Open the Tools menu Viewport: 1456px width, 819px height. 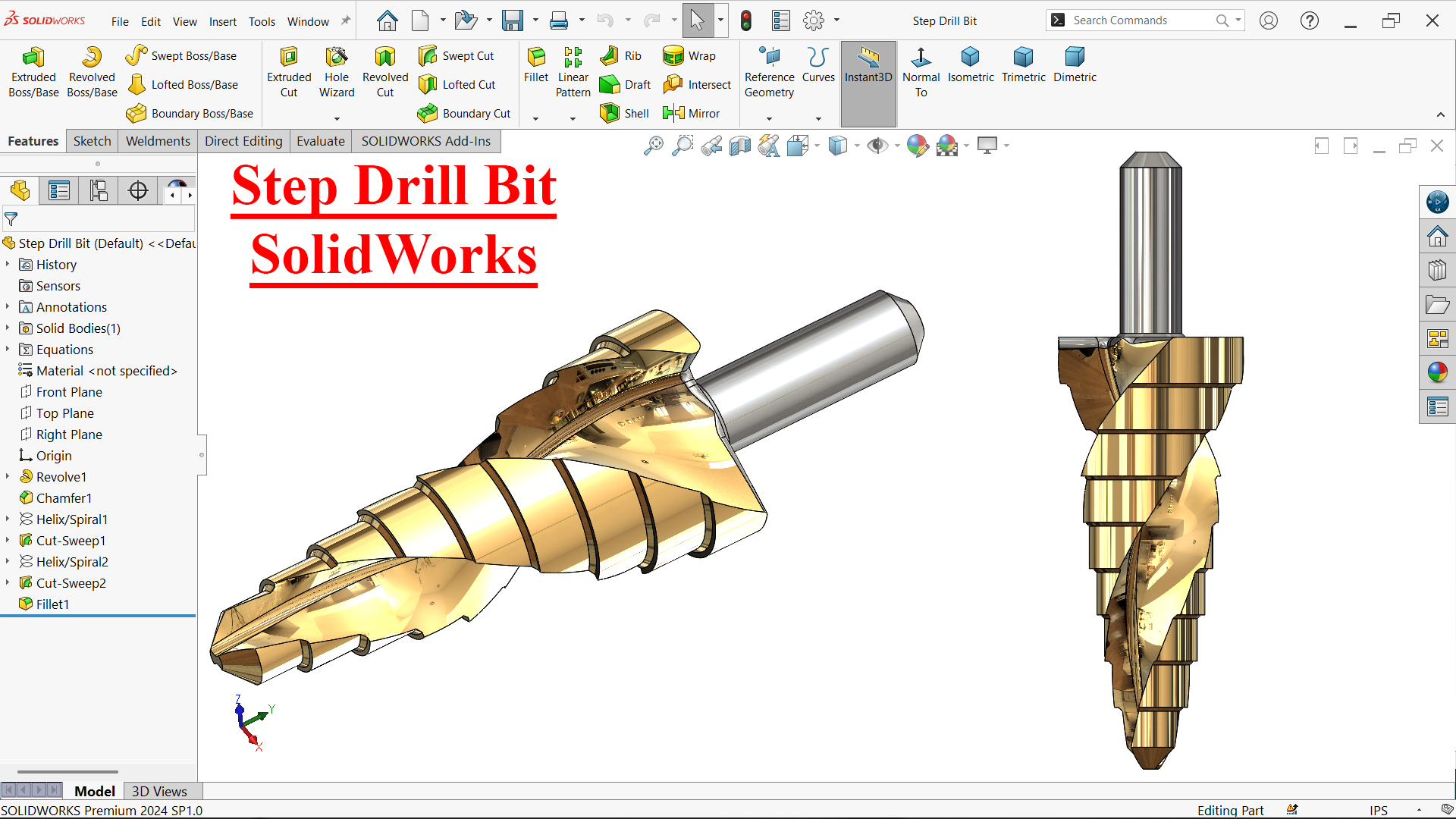tap(262, 21)
